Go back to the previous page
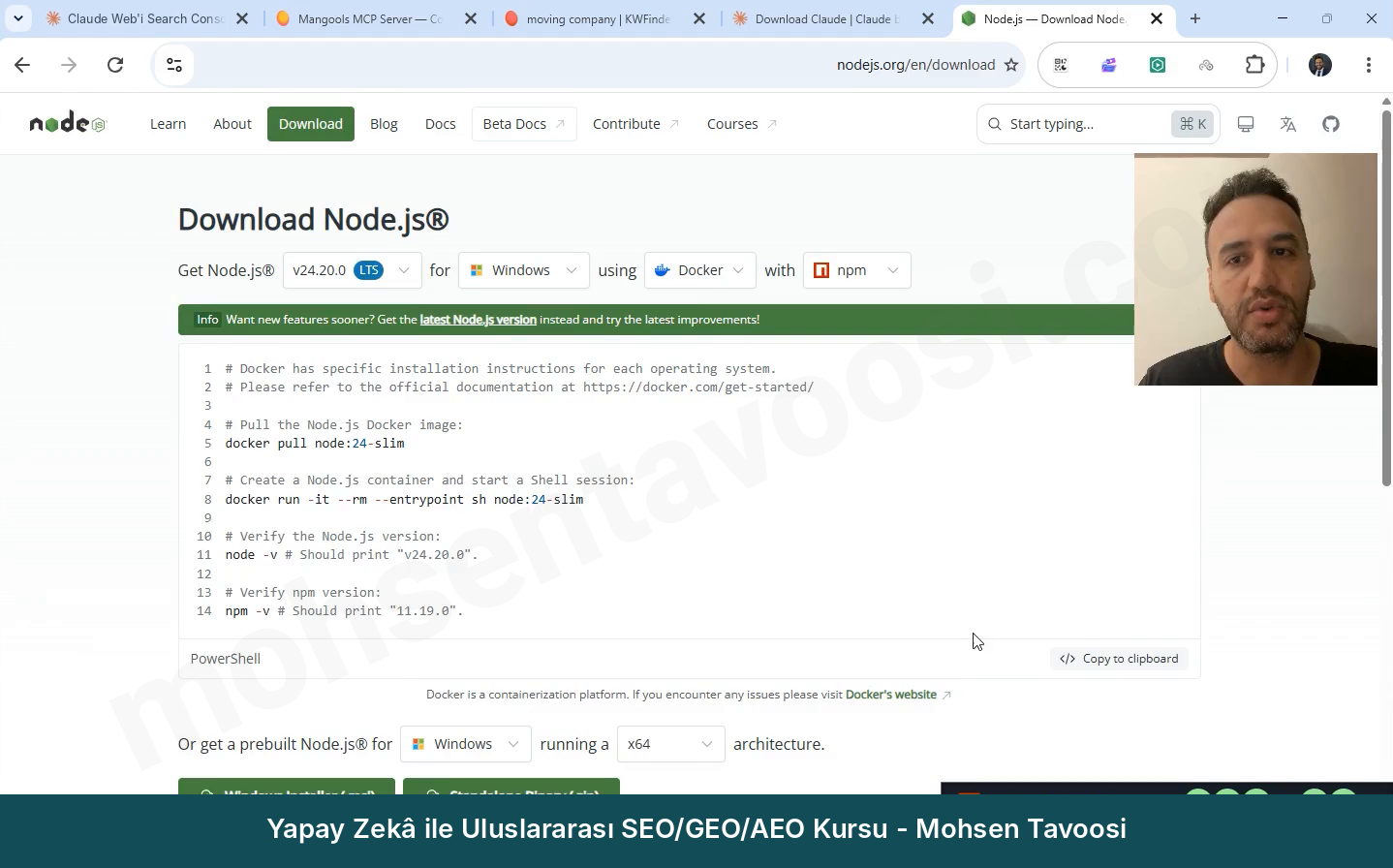This screenshot has width=1393, height=868. click(x=22, y=65)
